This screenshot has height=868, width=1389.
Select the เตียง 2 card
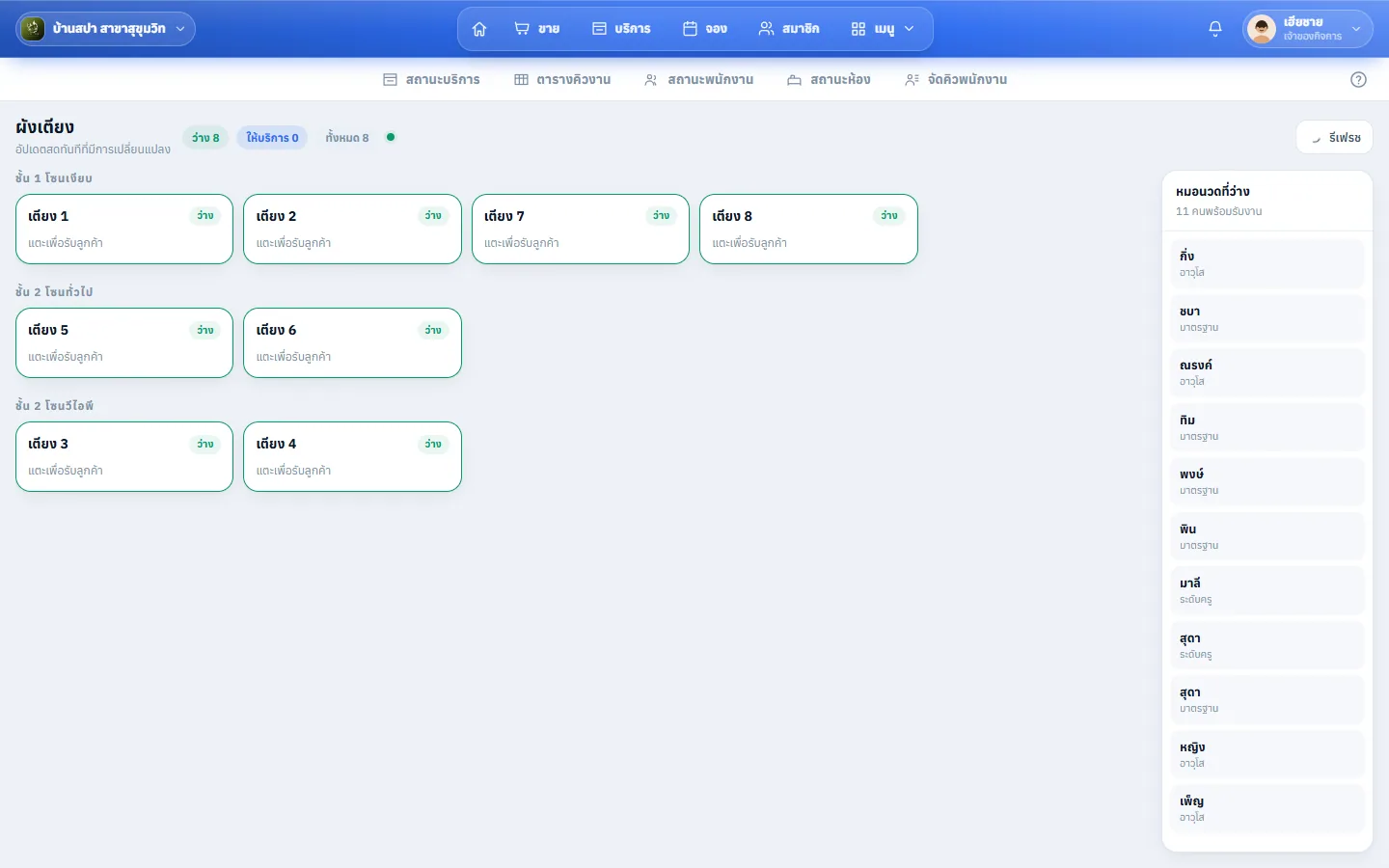click(x=352, y=230)
